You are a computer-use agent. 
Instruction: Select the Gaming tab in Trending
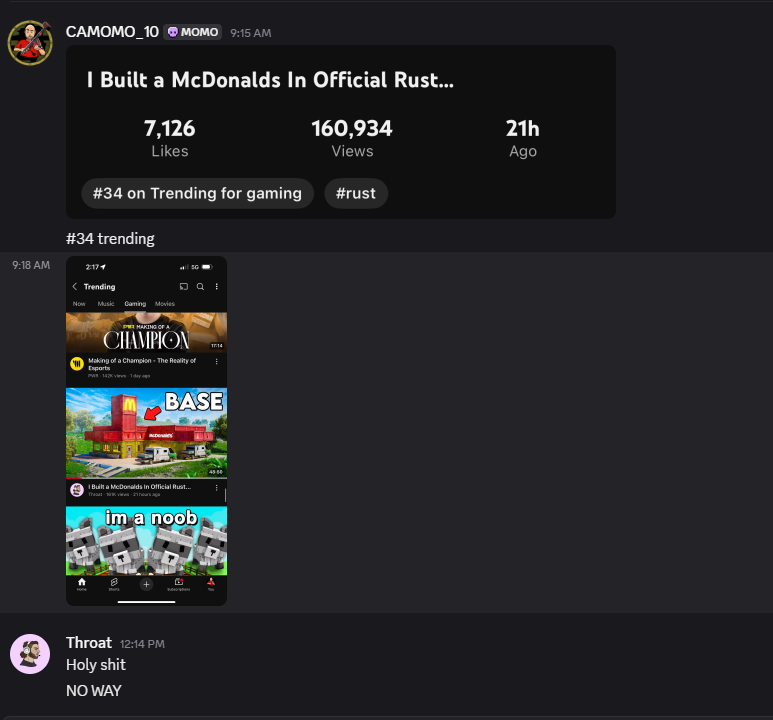pyautogui.click(x=135, y=304)
